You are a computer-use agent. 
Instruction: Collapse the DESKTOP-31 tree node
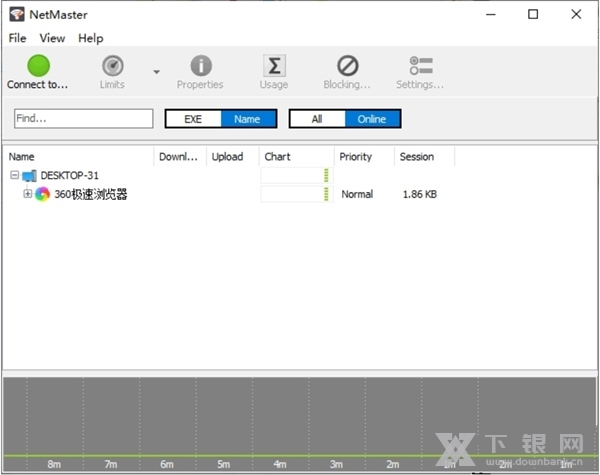[15, 175]
